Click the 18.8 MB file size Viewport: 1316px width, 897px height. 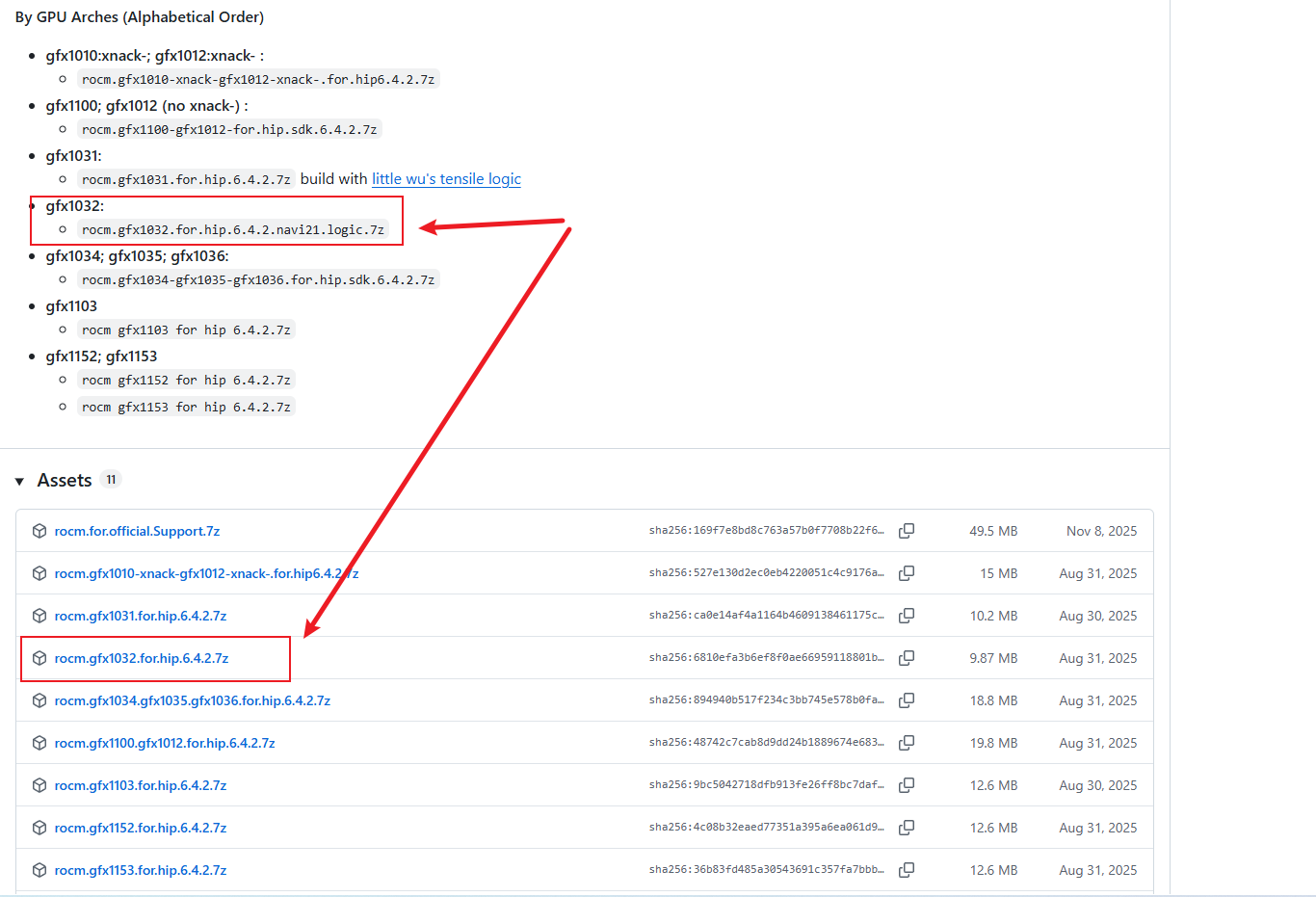tap(993, 700)
